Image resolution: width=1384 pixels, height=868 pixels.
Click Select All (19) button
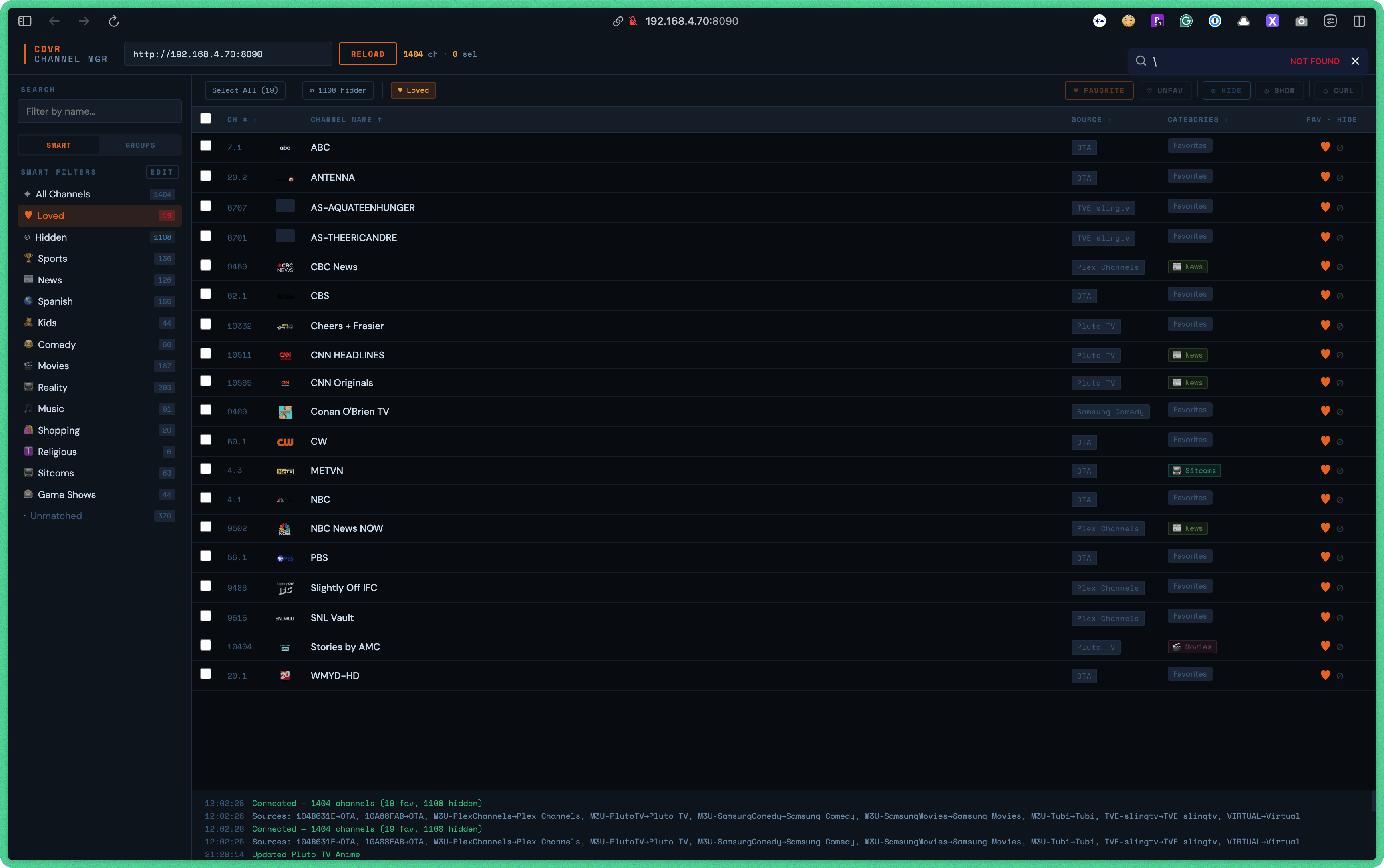245,90
